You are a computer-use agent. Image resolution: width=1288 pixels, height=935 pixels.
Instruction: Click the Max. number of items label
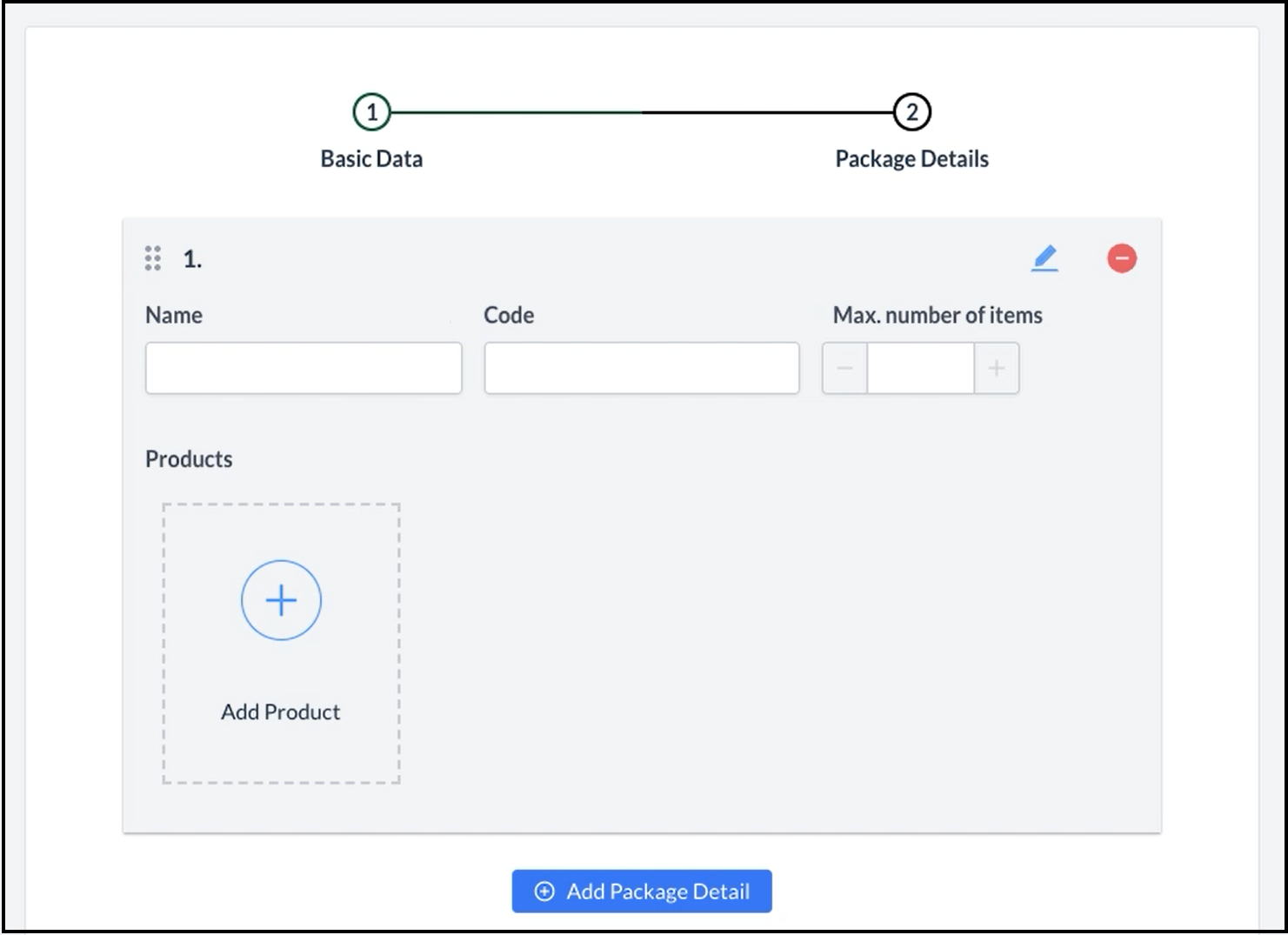click(938, 315)
